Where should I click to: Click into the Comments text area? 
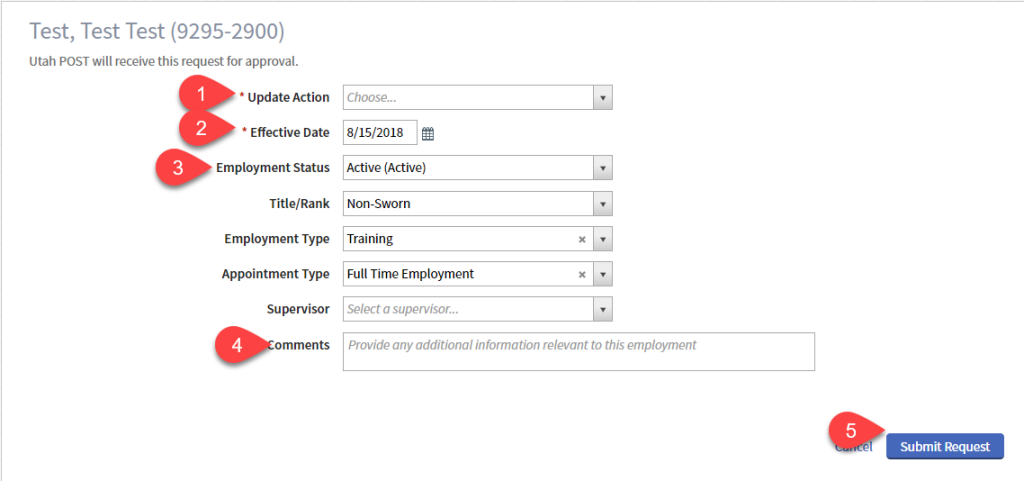click(x=579, y=352)
